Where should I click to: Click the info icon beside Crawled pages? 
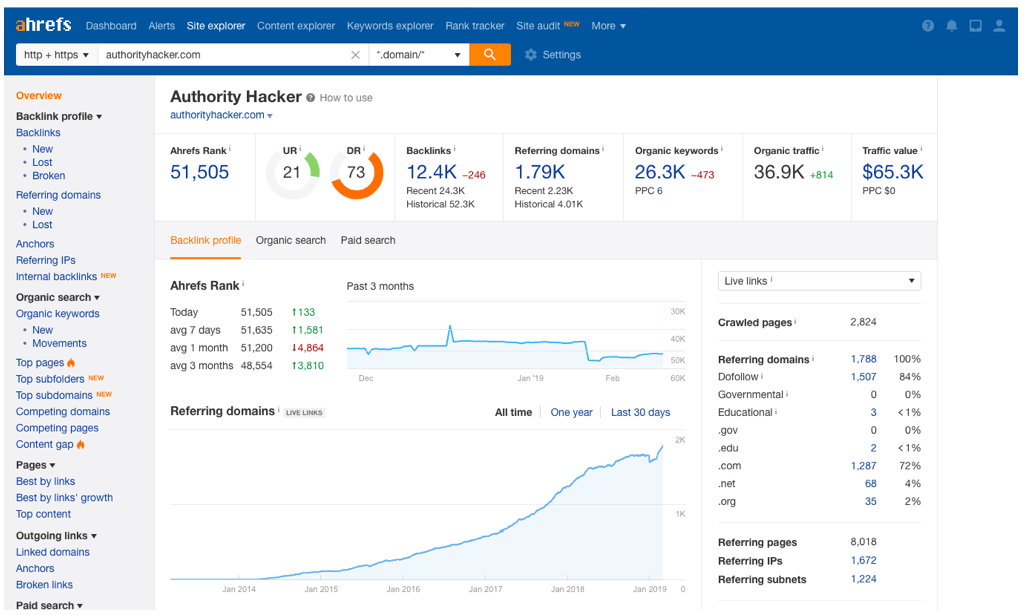[795, 321]
